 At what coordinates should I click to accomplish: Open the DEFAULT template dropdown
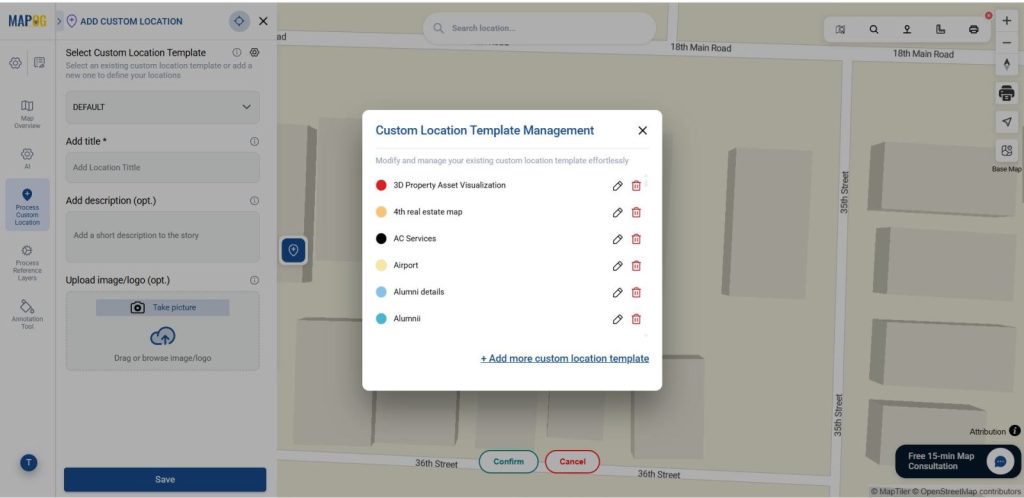pos(163,107)
